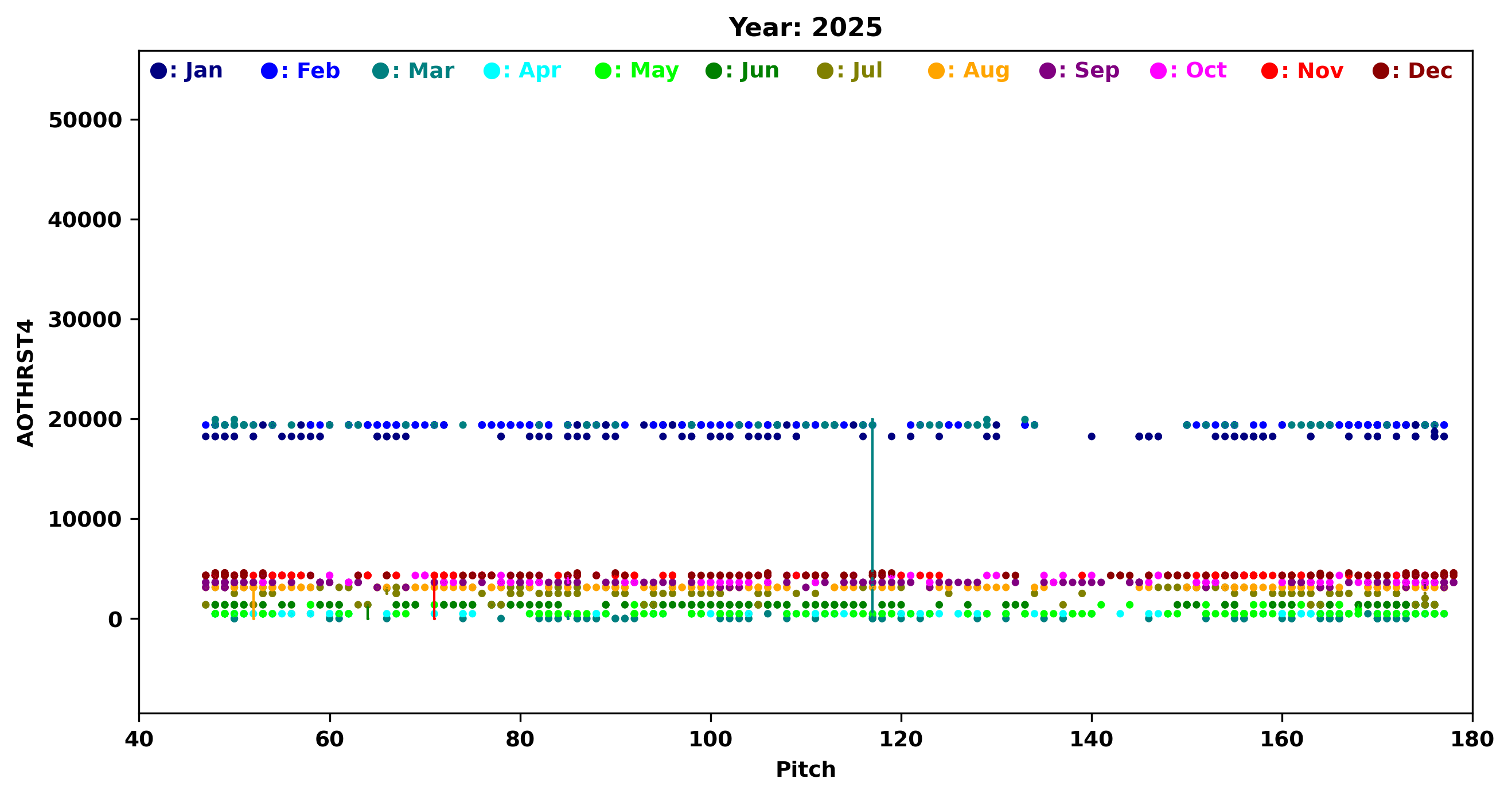This screenshot has height=798, width=1512.
Task: Click the Aug legend color dot
Action: click(x=936, y=71)
